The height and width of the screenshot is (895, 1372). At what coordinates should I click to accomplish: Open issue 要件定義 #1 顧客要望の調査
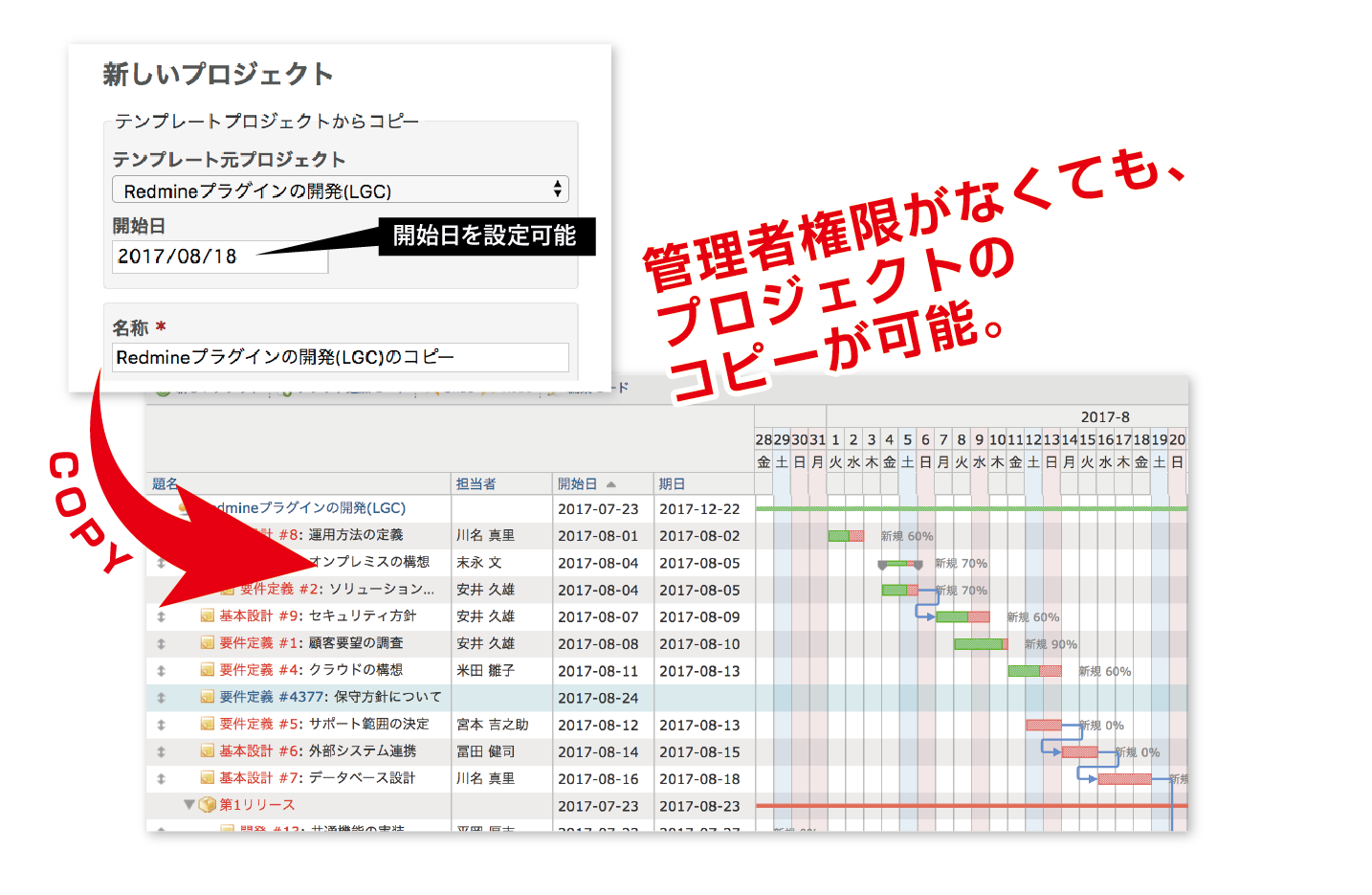click(x=312, y=643)
